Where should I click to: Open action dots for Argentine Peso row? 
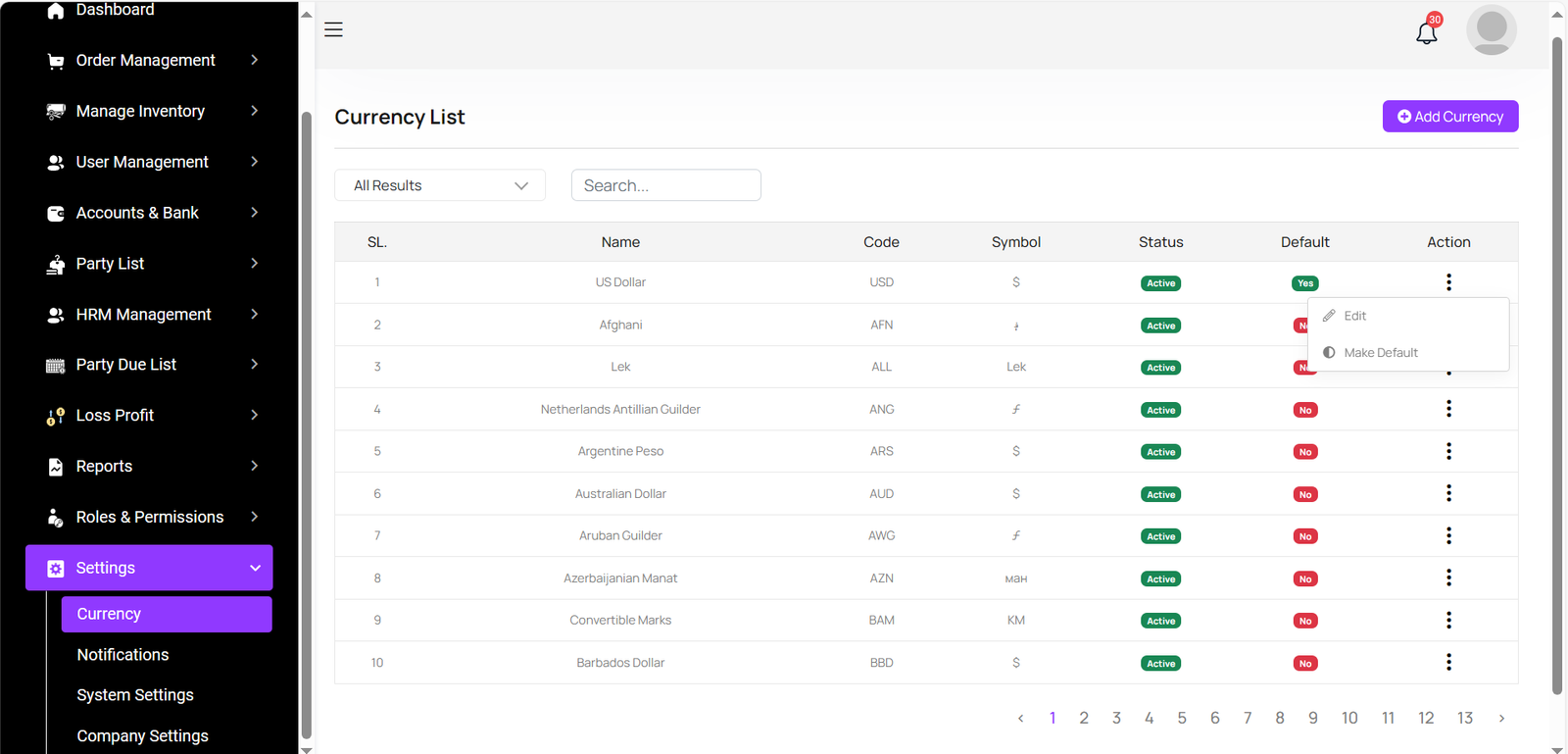coord(1448,451)
